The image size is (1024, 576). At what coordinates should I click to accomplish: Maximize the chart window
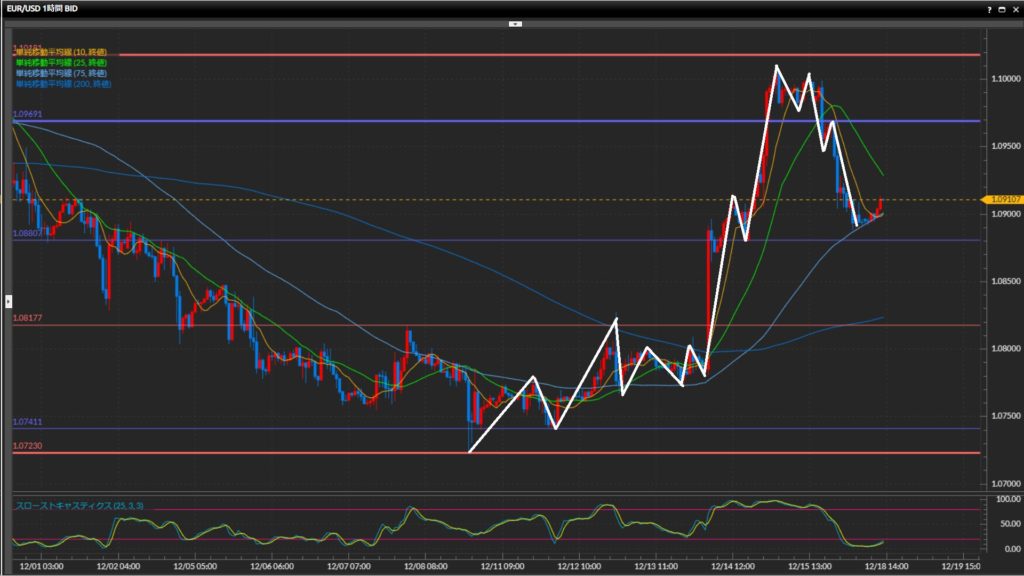1003,9
